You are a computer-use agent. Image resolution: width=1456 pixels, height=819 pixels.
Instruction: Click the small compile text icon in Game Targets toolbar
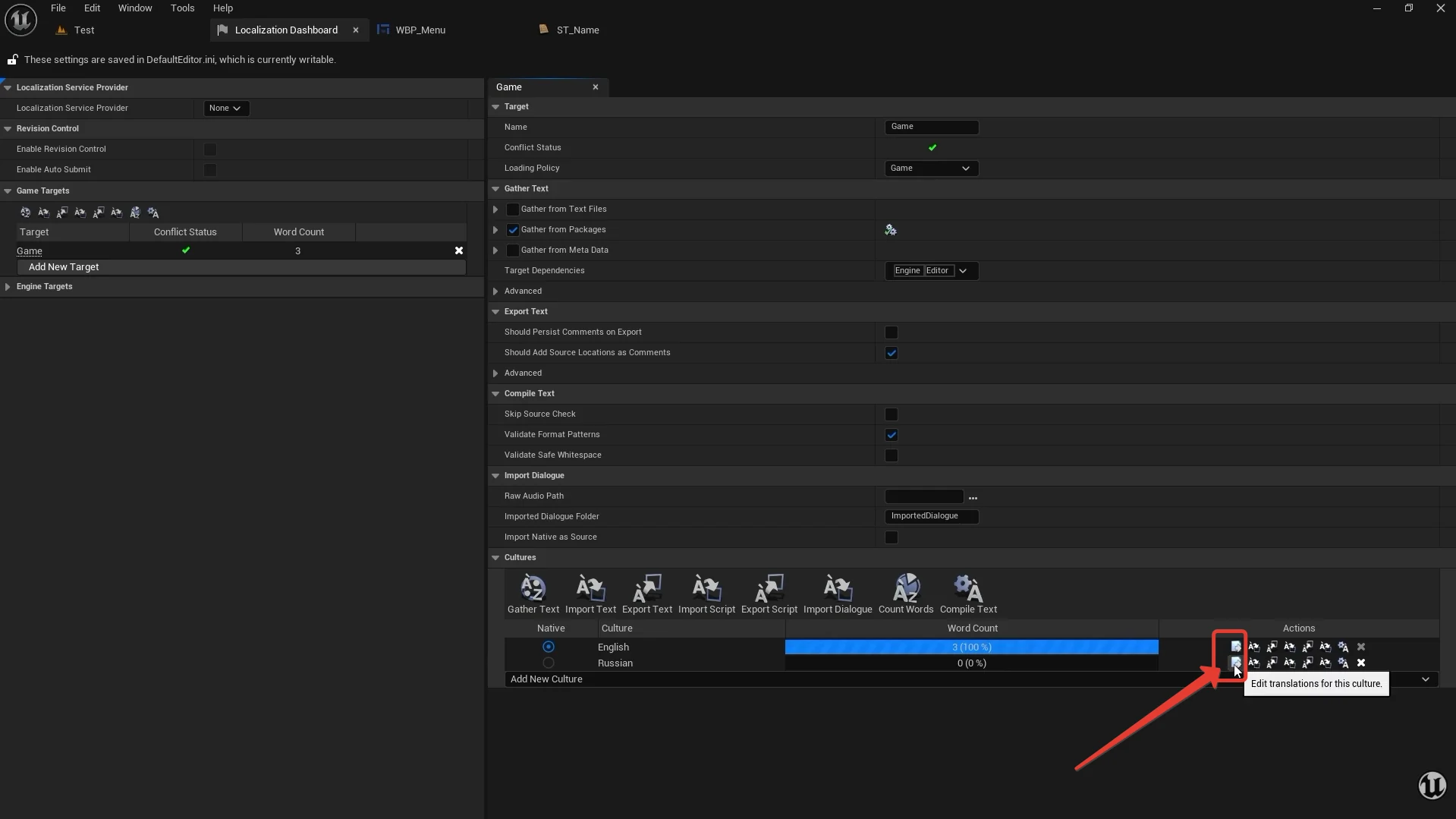point(153,213)
